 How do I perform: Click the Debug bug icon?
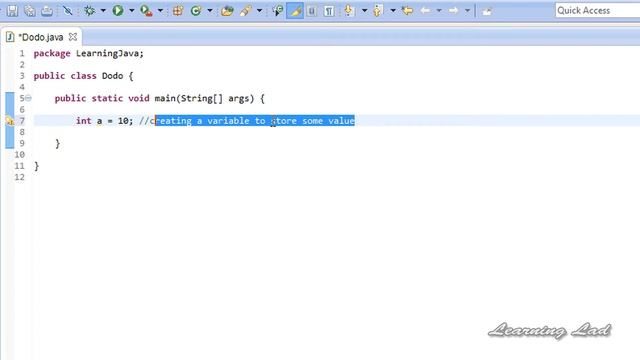pos(89,11)
